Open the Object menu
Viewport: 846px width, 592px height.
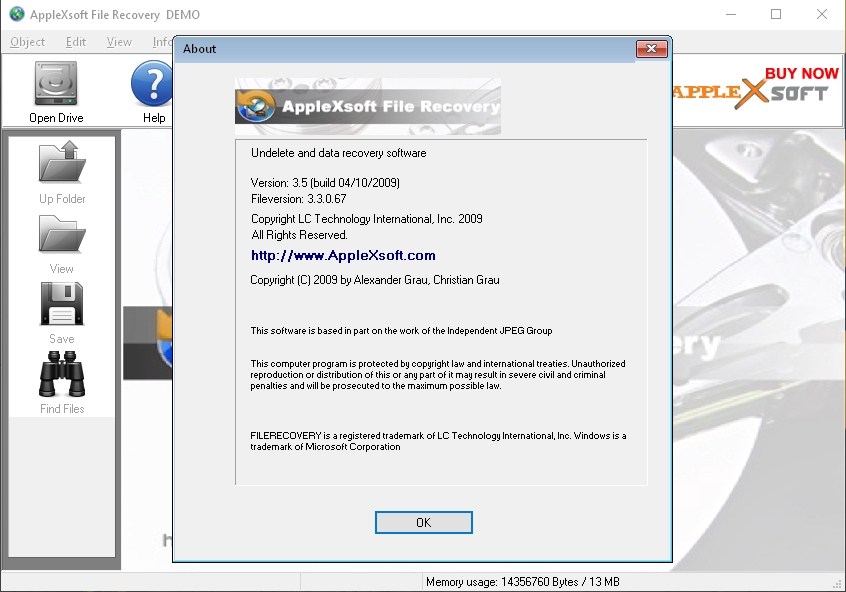pyautogui.click(x=28, y=42)
